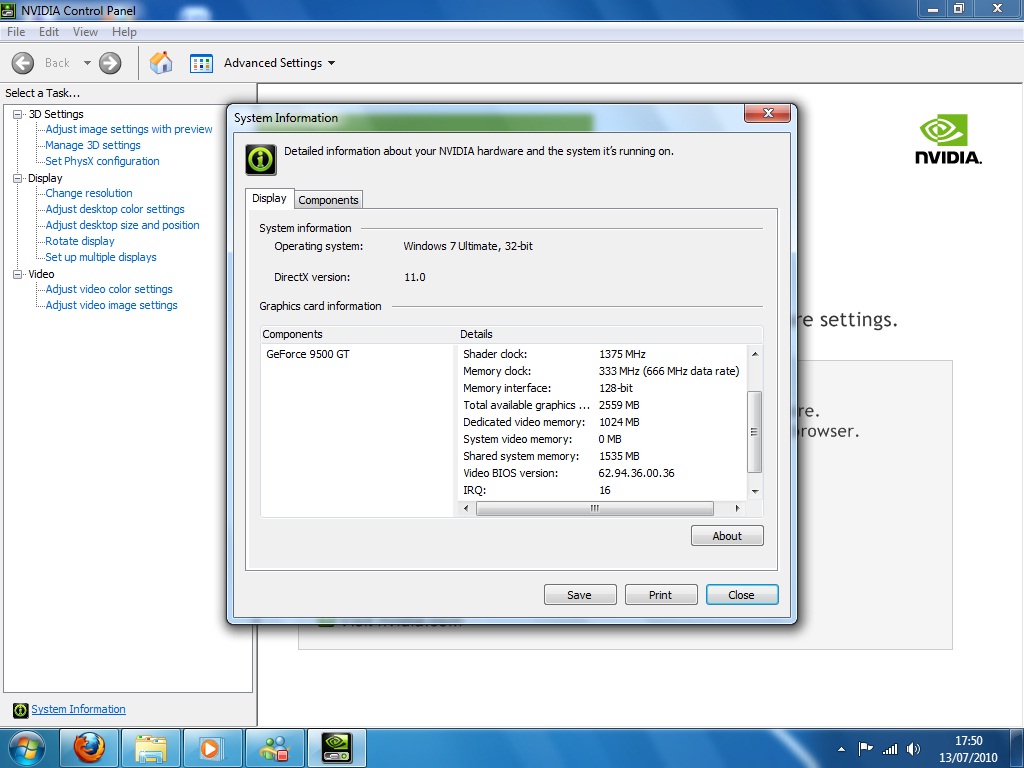Open the System Information link
The height and width of the screenshot is (768, 1024).
(x=78, y=710)
